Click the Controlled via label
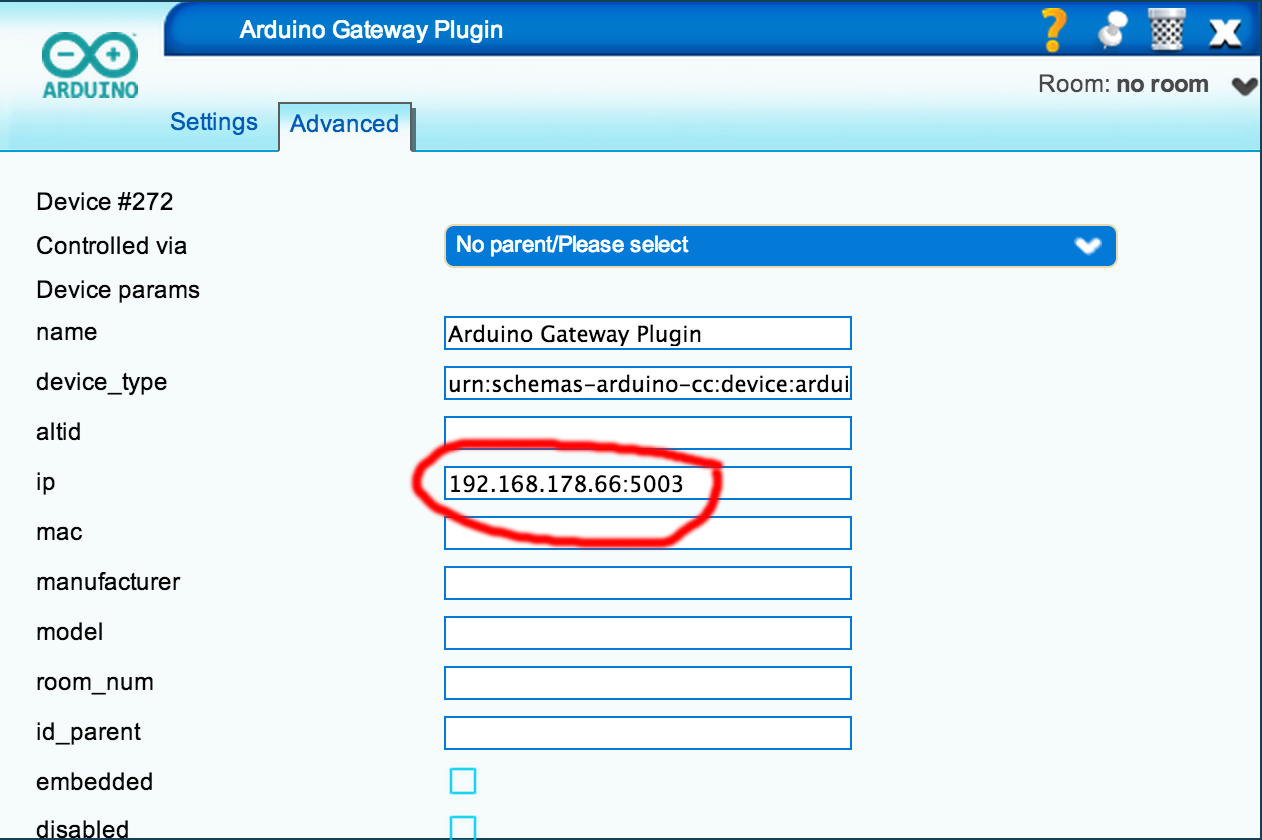 111,246
